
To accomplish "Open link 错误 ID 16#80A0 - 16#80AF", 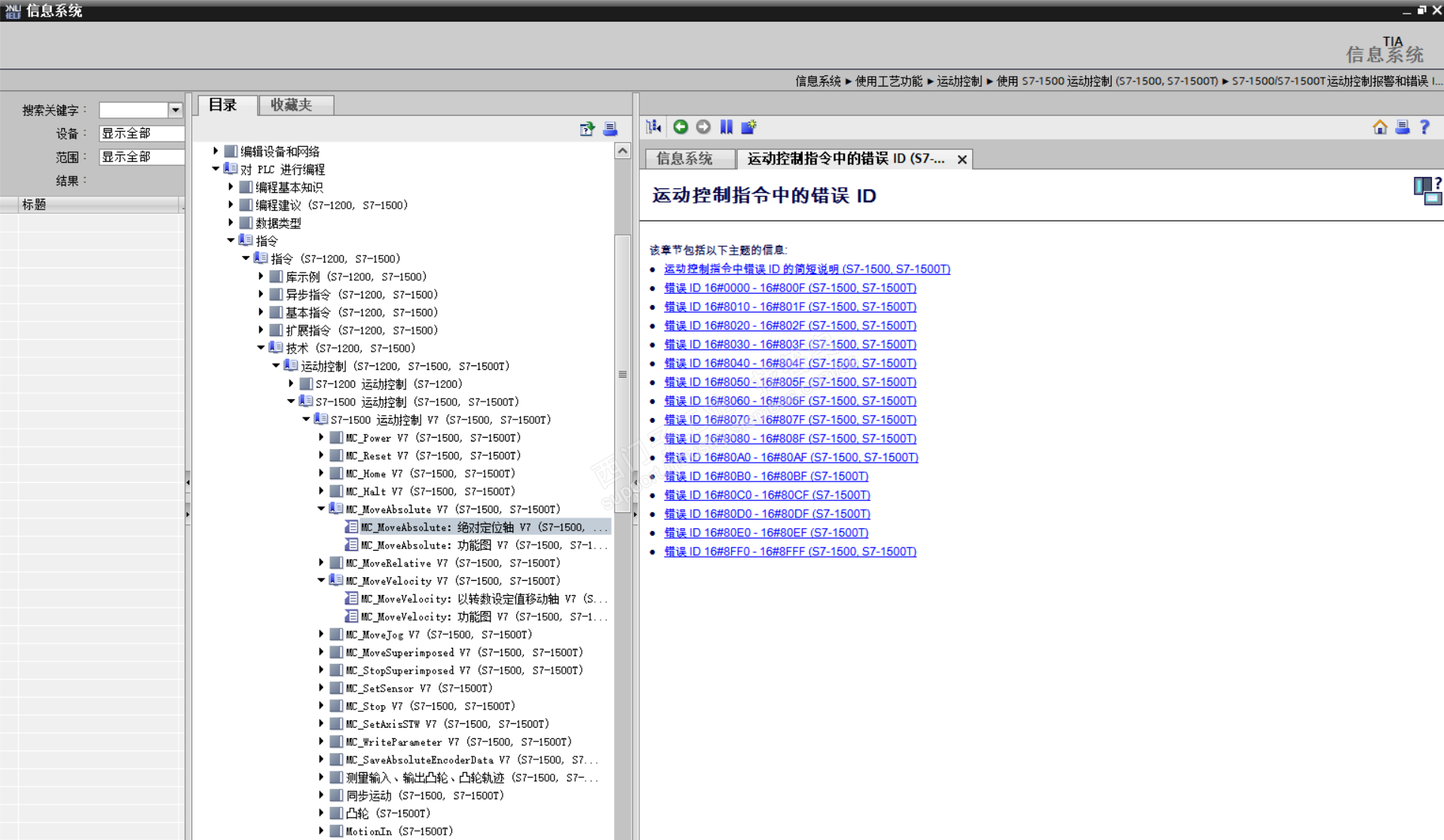I will point(791,457).
